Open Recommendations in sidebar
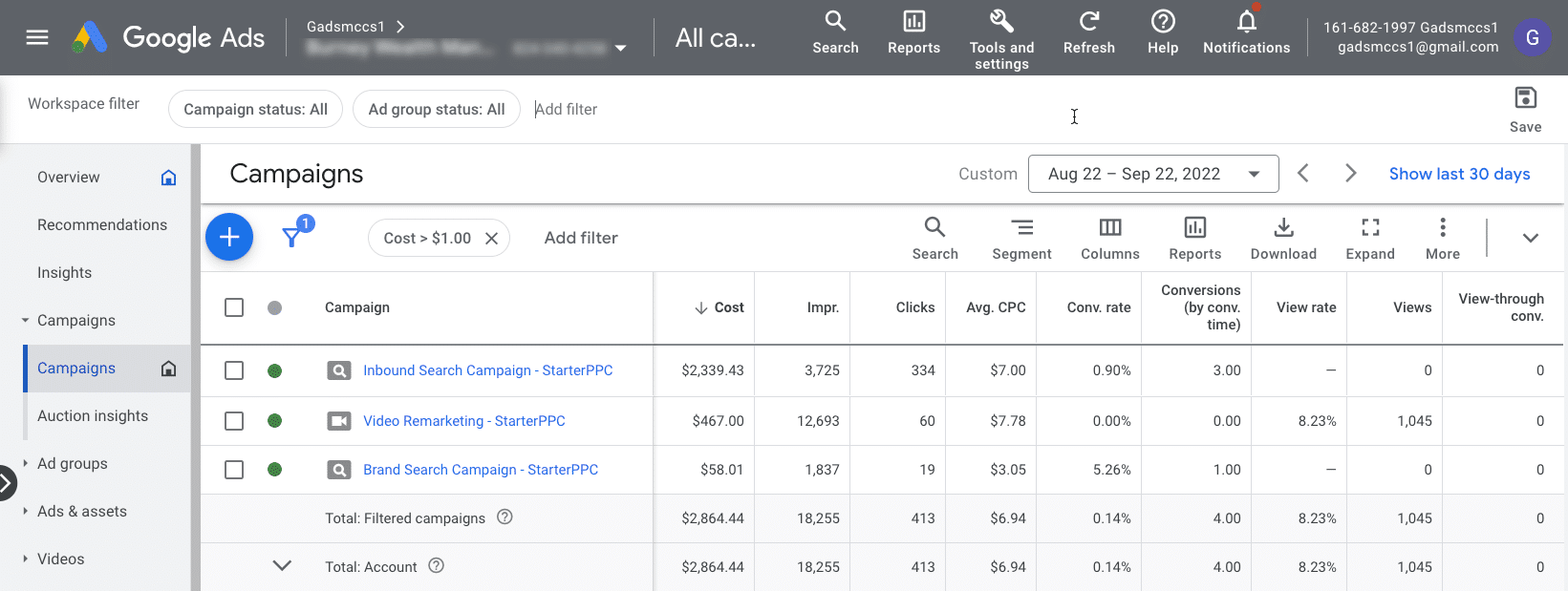The height and width of the screenshot is (591, 1568). tap(102, 224)
